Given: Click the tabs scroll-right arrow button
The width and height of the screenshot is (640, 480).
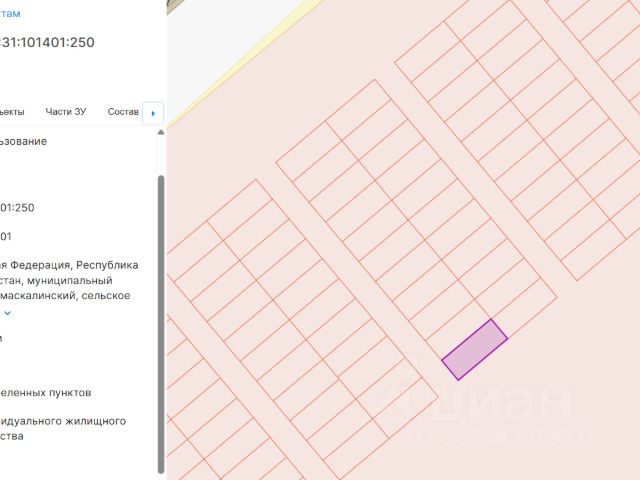Looking at the screenshot, I should pos(153,113).
